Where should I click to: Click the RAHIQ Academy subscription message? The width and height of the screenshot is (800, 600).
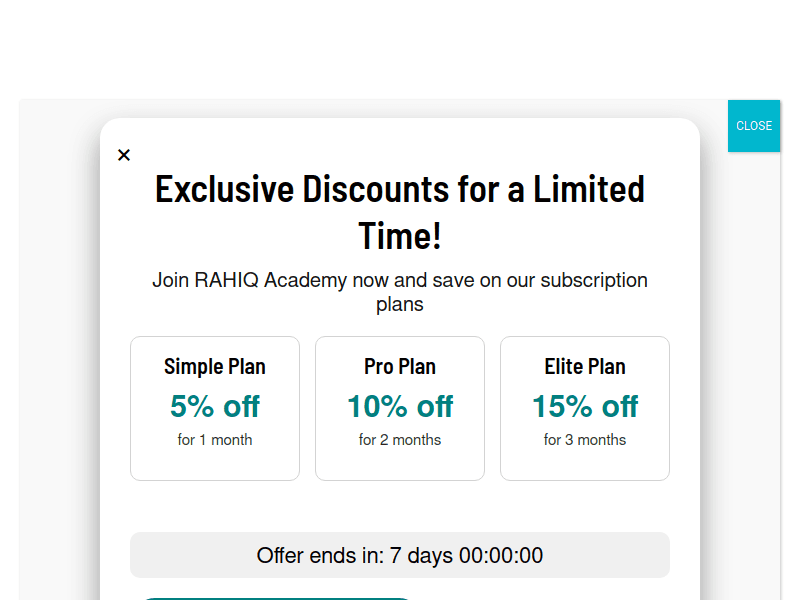(x=400, y=292)
